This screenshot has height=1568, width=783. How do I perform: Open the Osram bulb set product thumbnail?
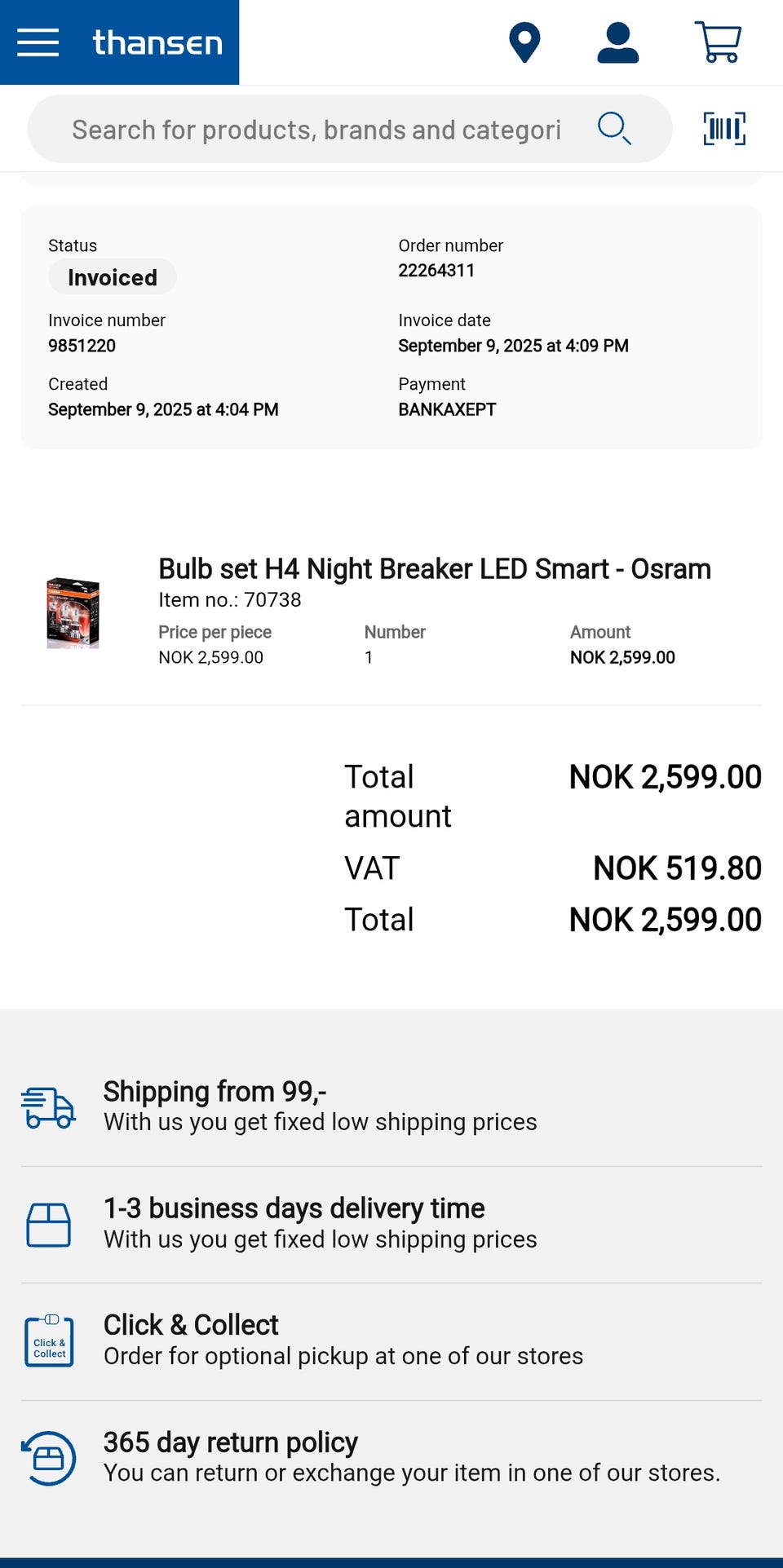(73, 613)
